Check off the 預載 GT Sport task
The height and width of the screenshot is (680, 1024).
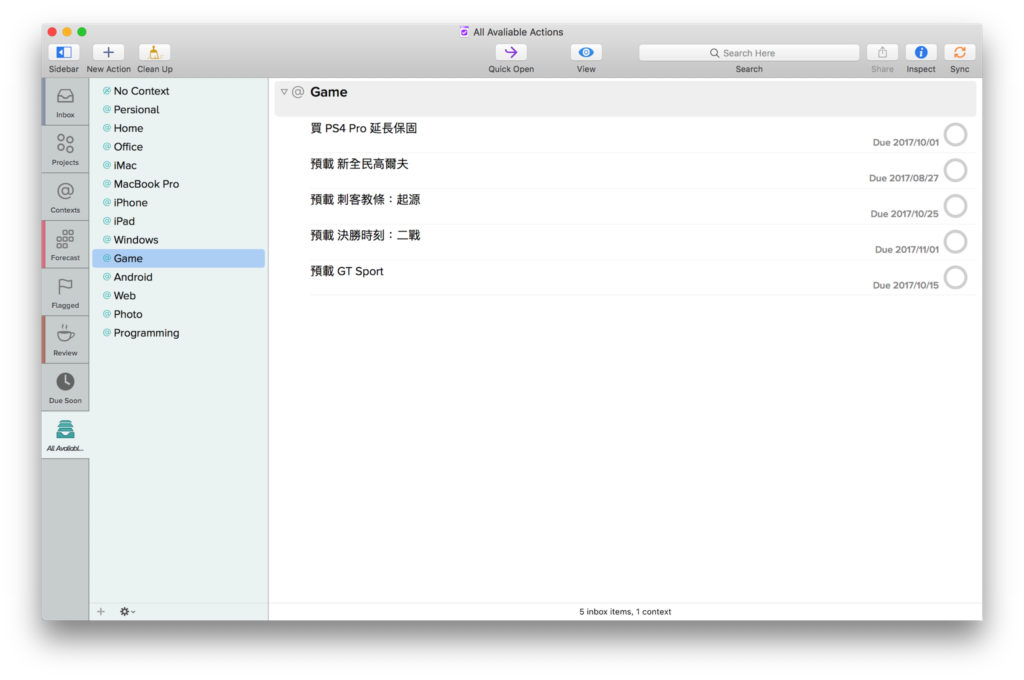click(955, 278)
